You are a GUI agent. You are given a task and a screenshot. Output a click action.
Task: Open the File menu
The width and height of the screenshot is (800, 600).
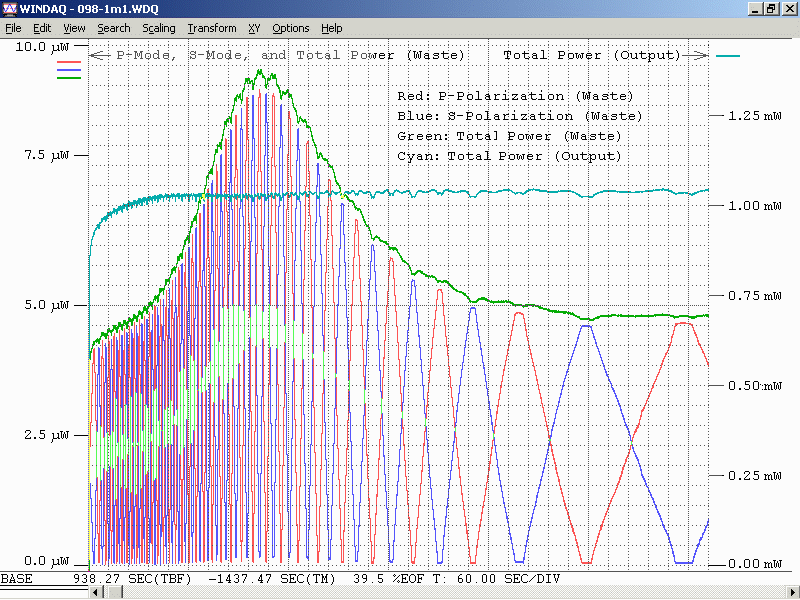[13, 28]
